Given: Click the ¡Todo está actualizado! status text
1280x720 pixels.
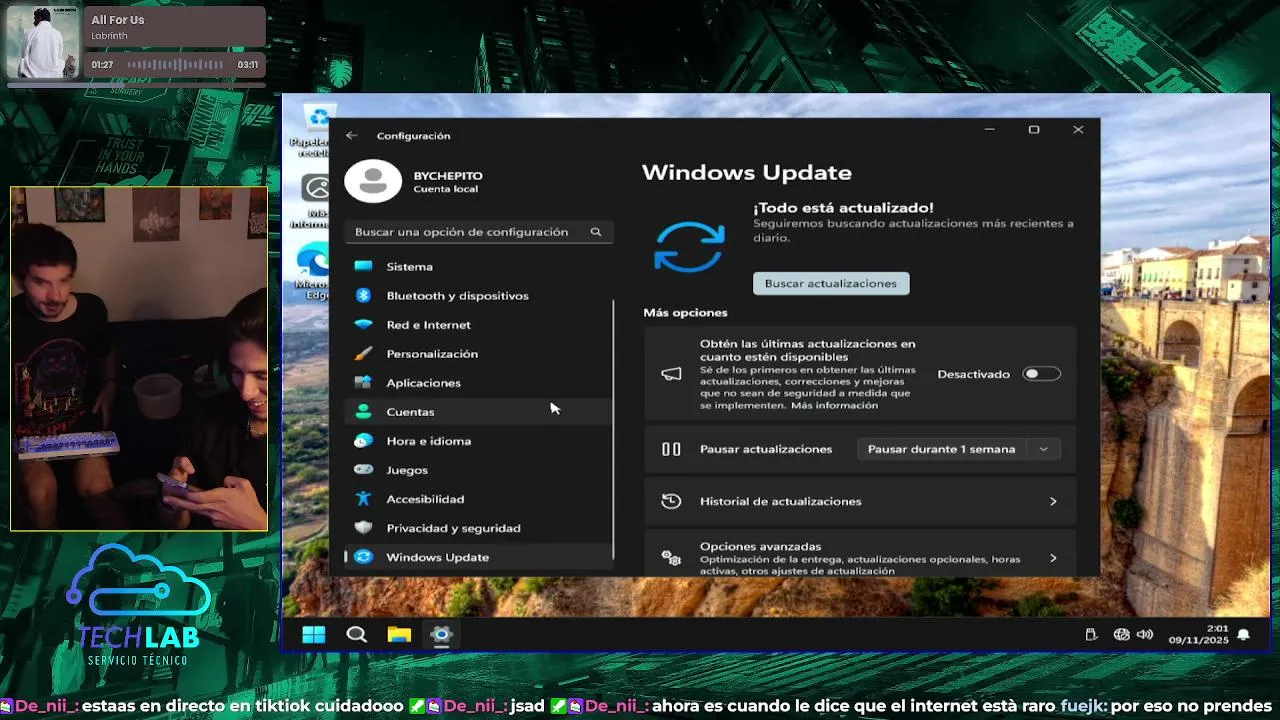Looking at the screenshot, I should point(843,208).
